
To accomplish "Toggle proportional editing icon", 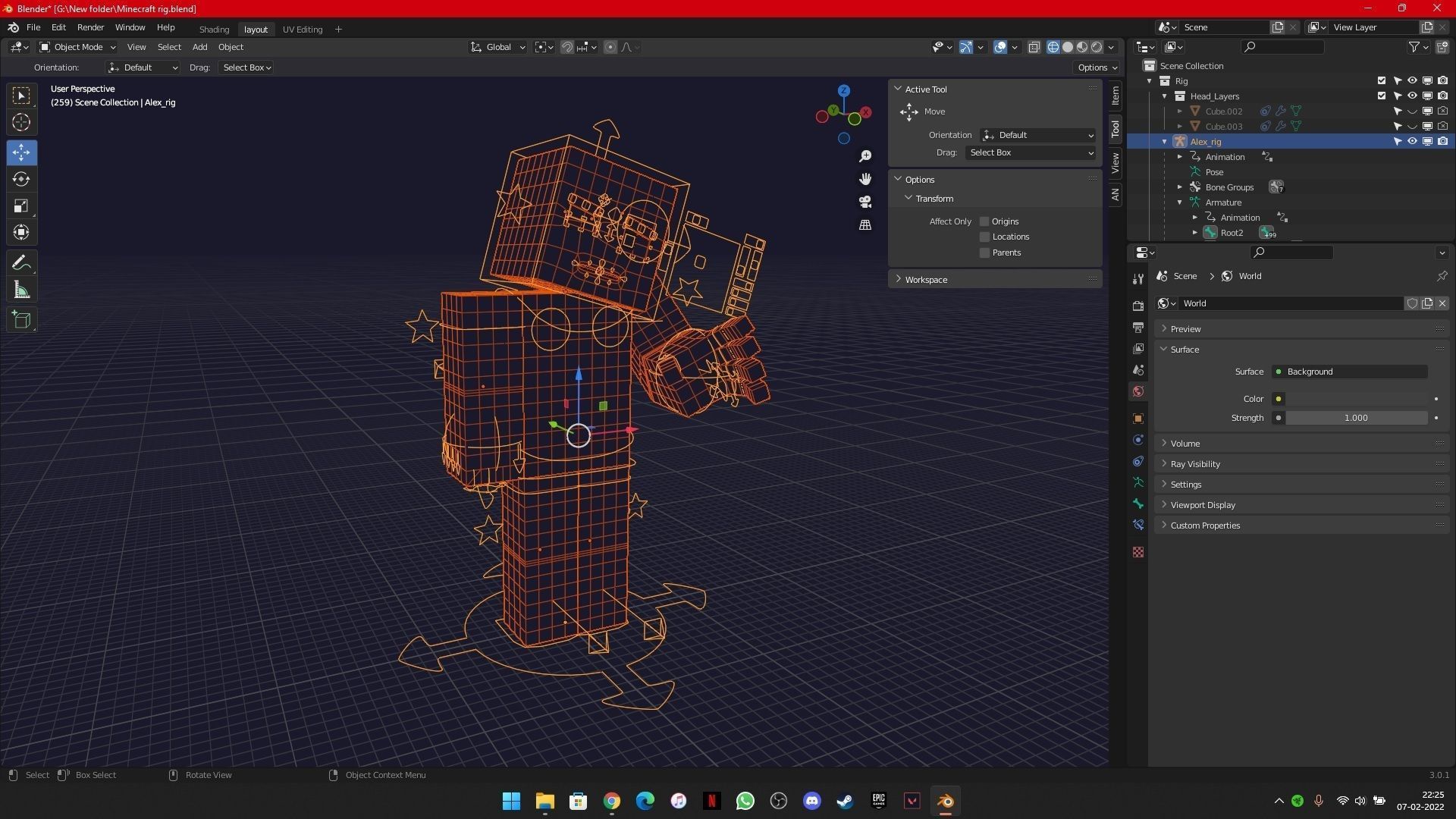I will 610,47.
